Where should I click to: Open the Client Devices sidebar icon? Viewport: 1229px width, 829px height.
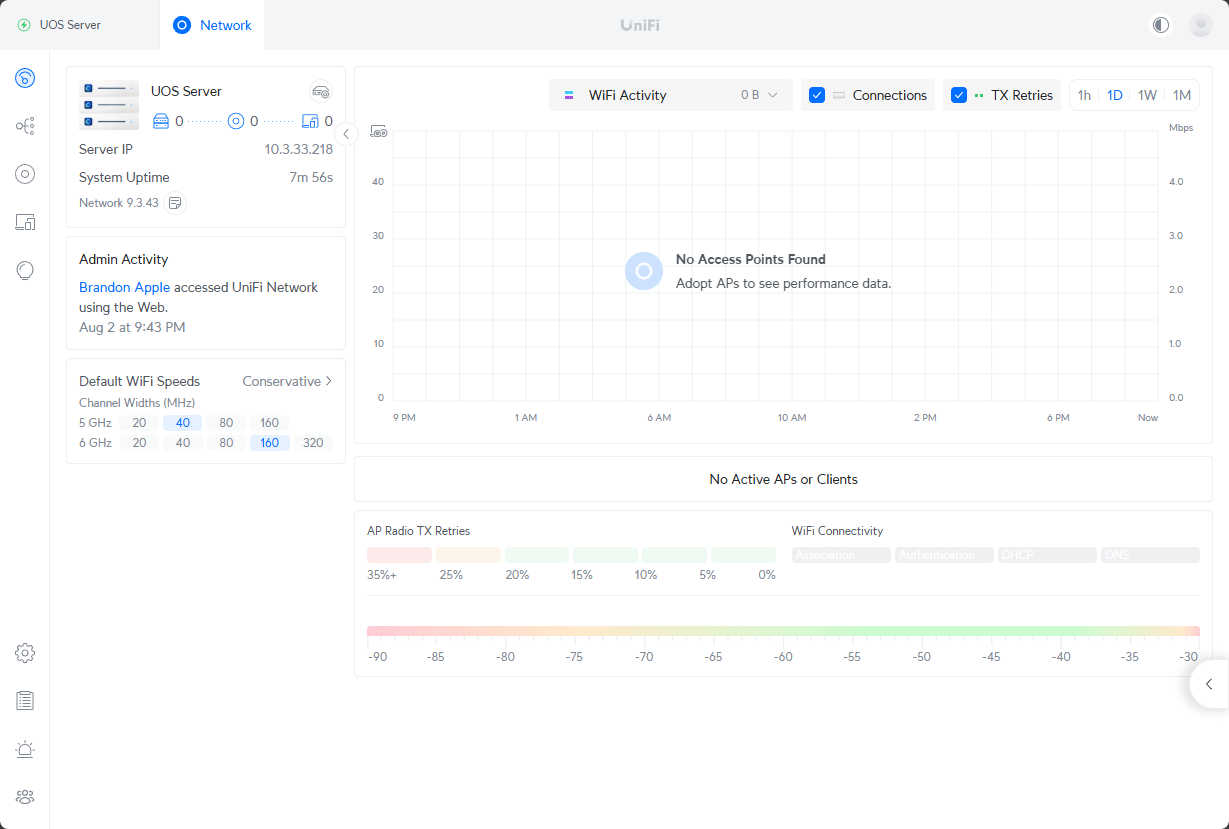pos(25,222)
